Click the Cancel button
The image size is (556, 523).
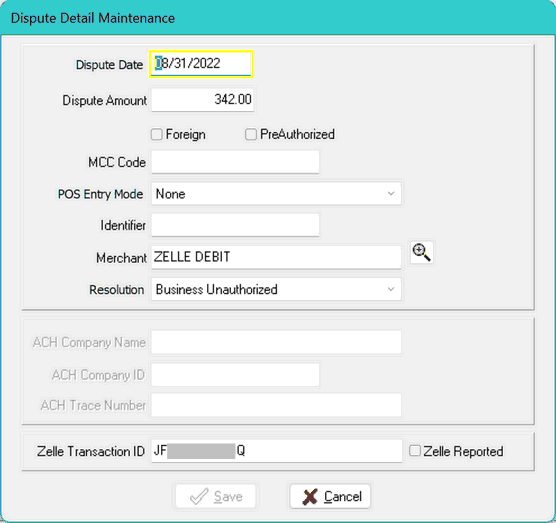point(330,496)
